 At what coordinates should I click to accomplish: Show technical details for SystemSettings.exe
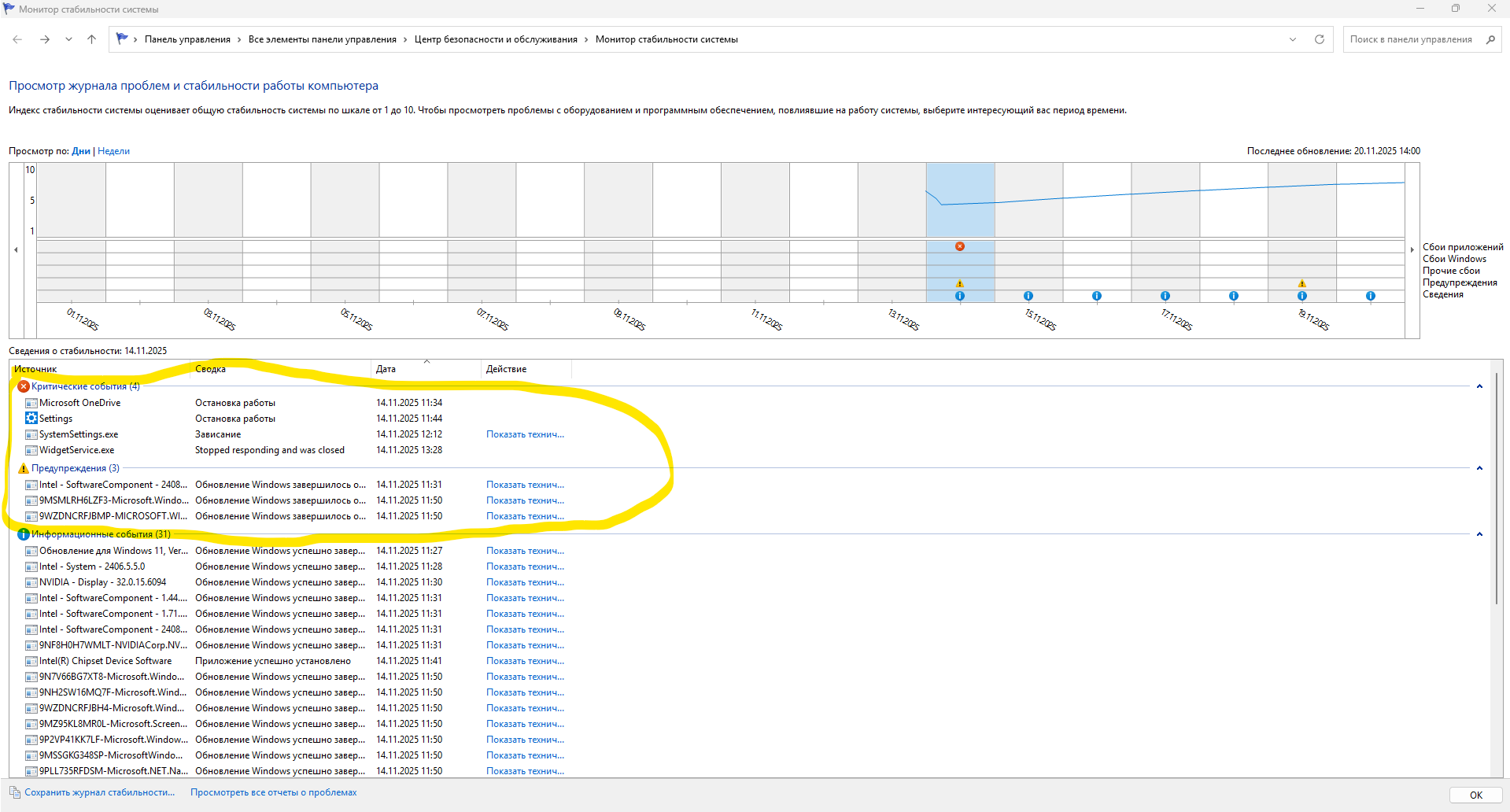click(x=525, y=434)
